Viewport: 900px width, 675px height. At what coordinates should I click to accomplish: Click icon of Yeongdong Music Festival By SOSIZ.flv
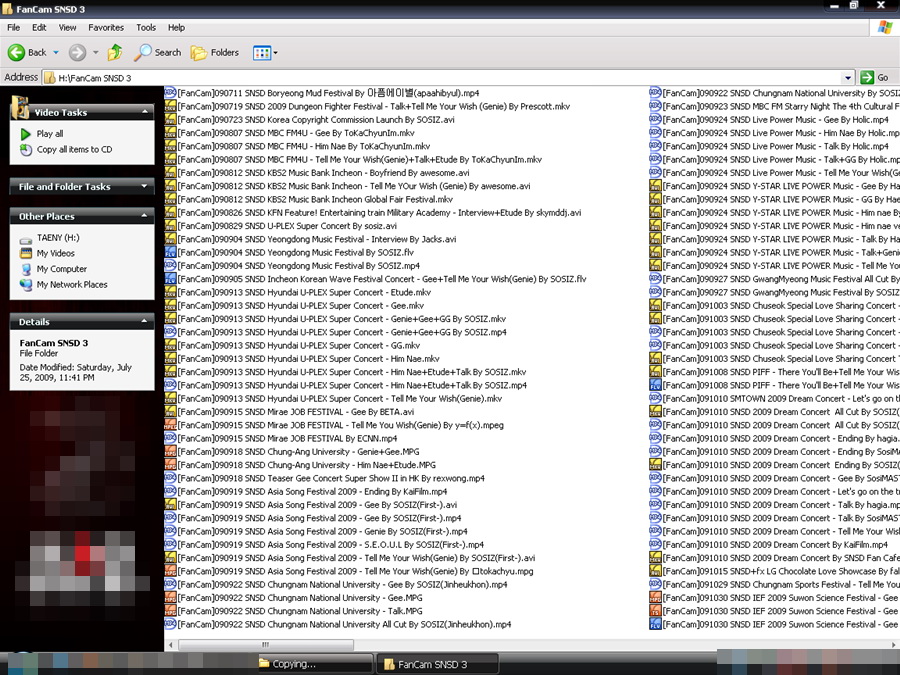click(170, 252)
